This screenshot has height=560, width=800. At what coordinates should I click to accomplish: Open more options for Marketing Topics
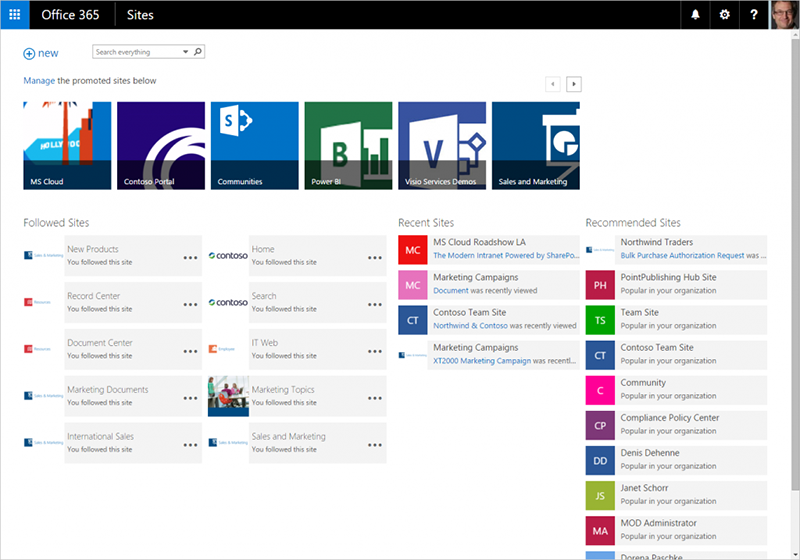coord(375,398)
